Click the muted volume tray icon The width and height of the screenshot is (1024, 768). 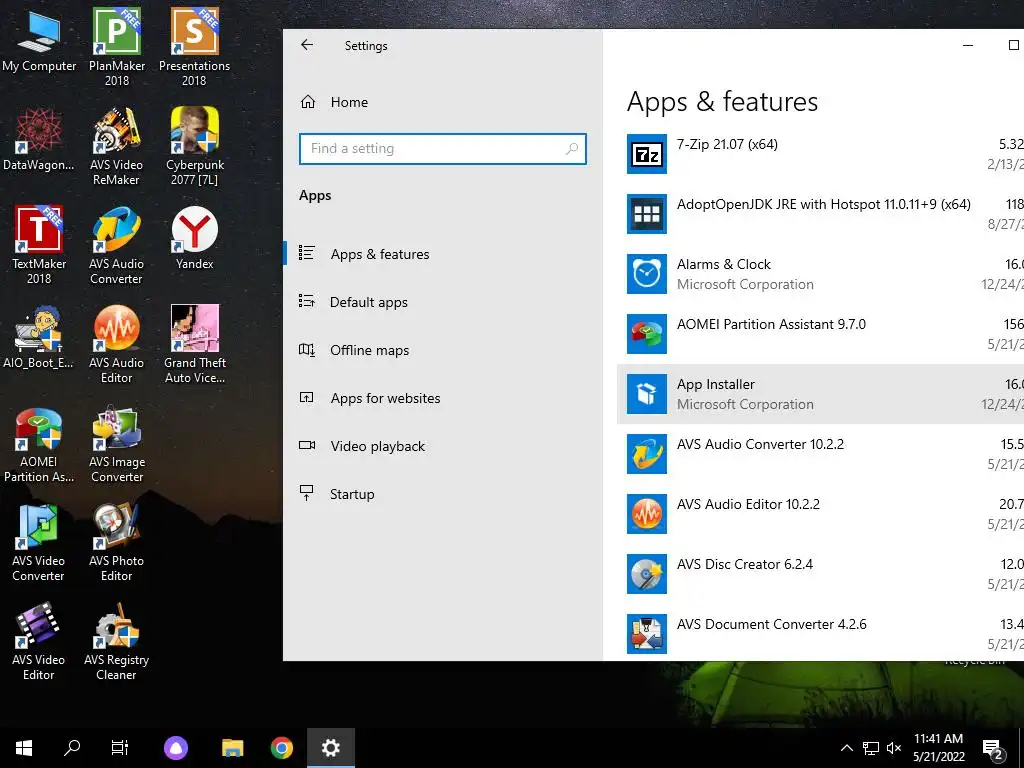point(894,748)
